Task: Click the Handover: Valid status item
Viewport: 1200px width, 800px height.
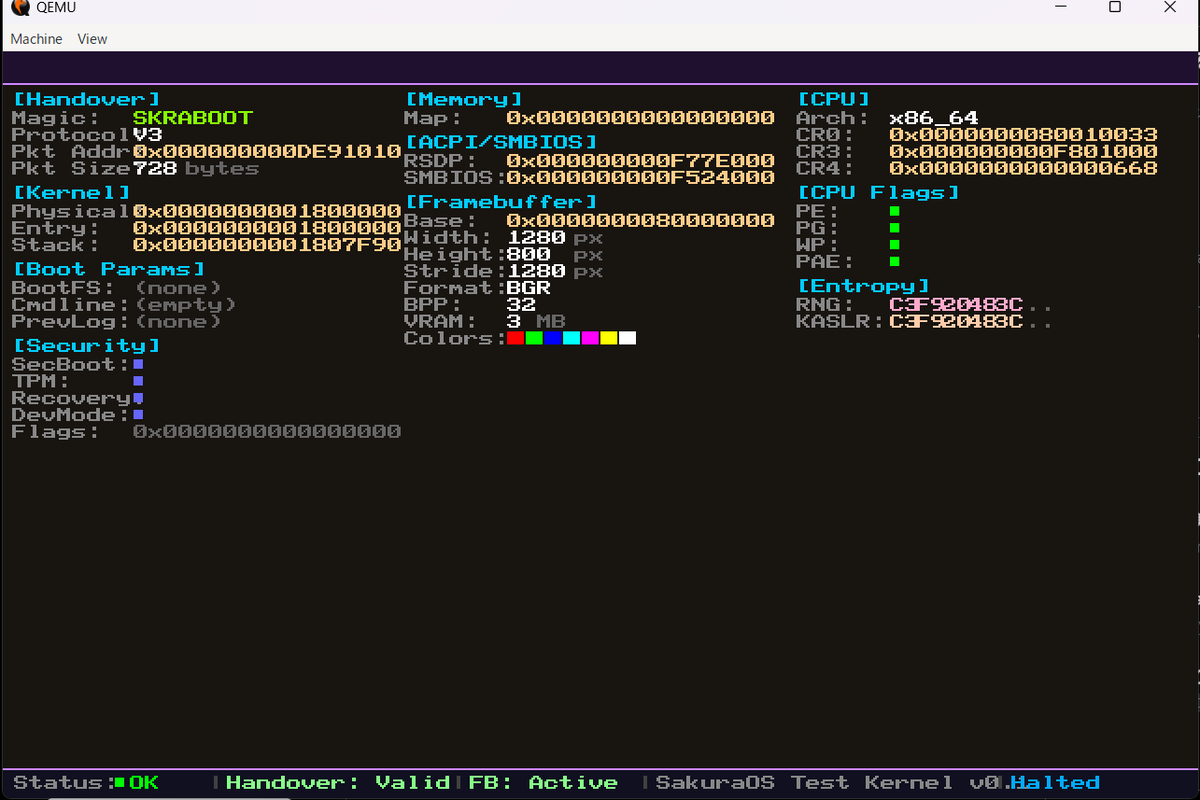Action: (x=340, y=782)
